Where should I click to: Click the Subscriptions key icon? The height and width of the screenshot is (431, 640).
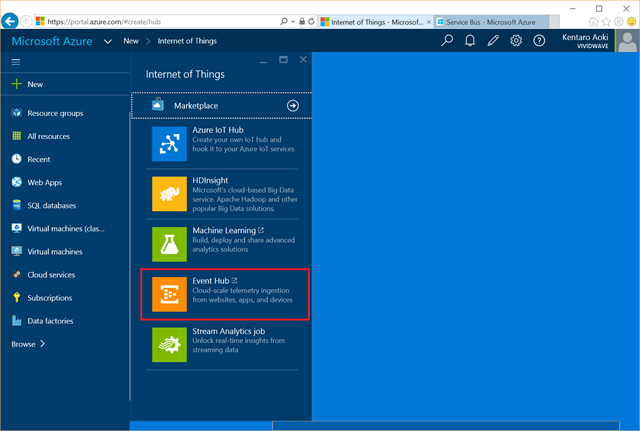16,298
